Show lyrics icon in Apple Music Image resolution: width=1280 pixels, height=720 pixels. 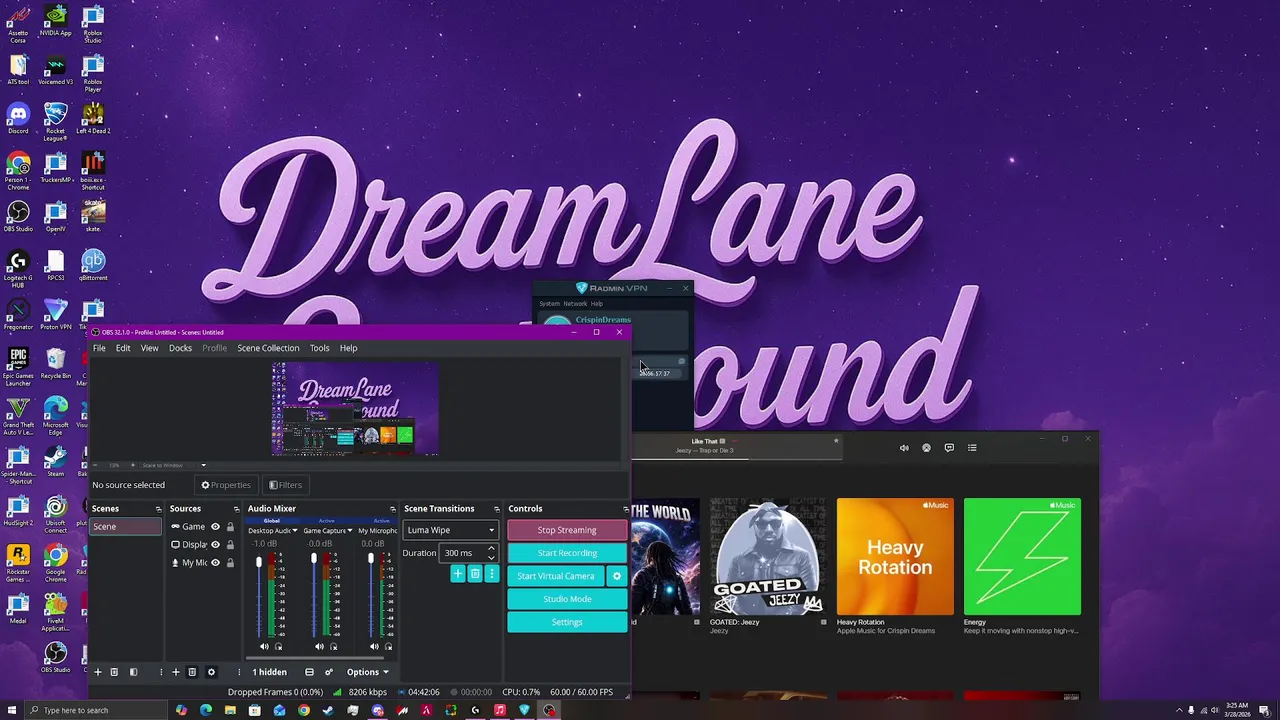pos(949,448)
